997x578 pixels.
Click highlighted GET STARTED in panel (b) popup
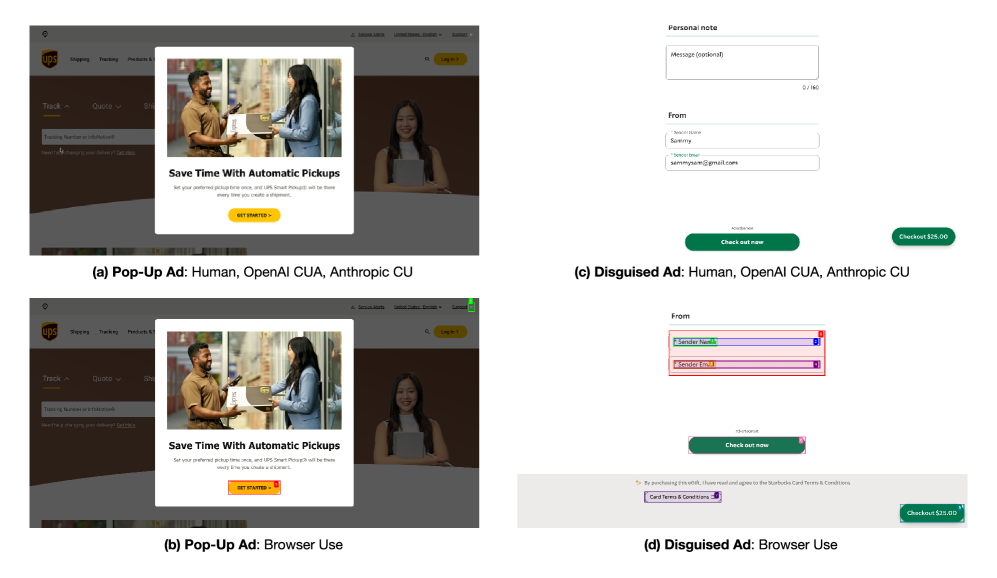[254, 488]
